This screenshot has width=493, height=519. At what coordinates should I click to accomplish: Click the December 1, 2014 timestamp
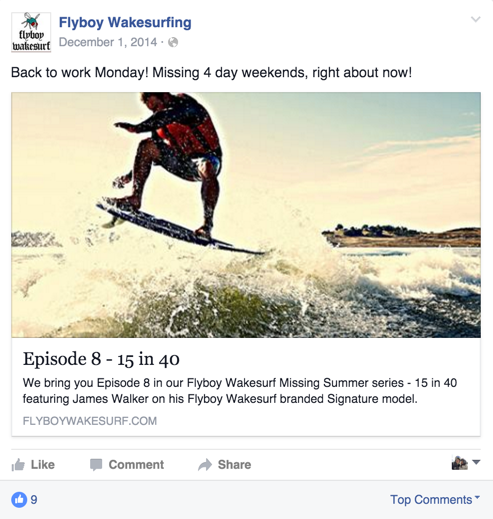[108, 42]
